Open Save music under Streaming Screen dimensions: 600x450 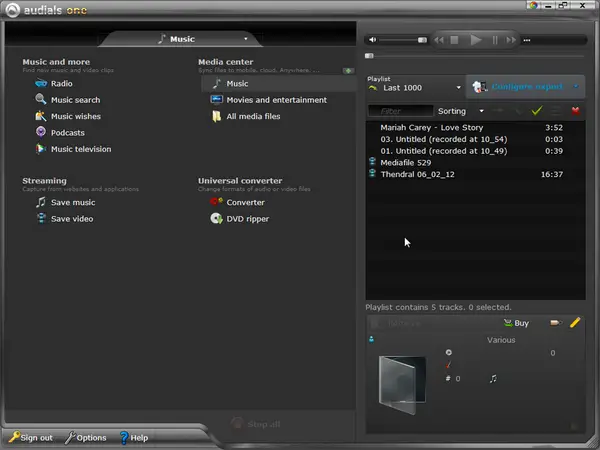point(65,202)
